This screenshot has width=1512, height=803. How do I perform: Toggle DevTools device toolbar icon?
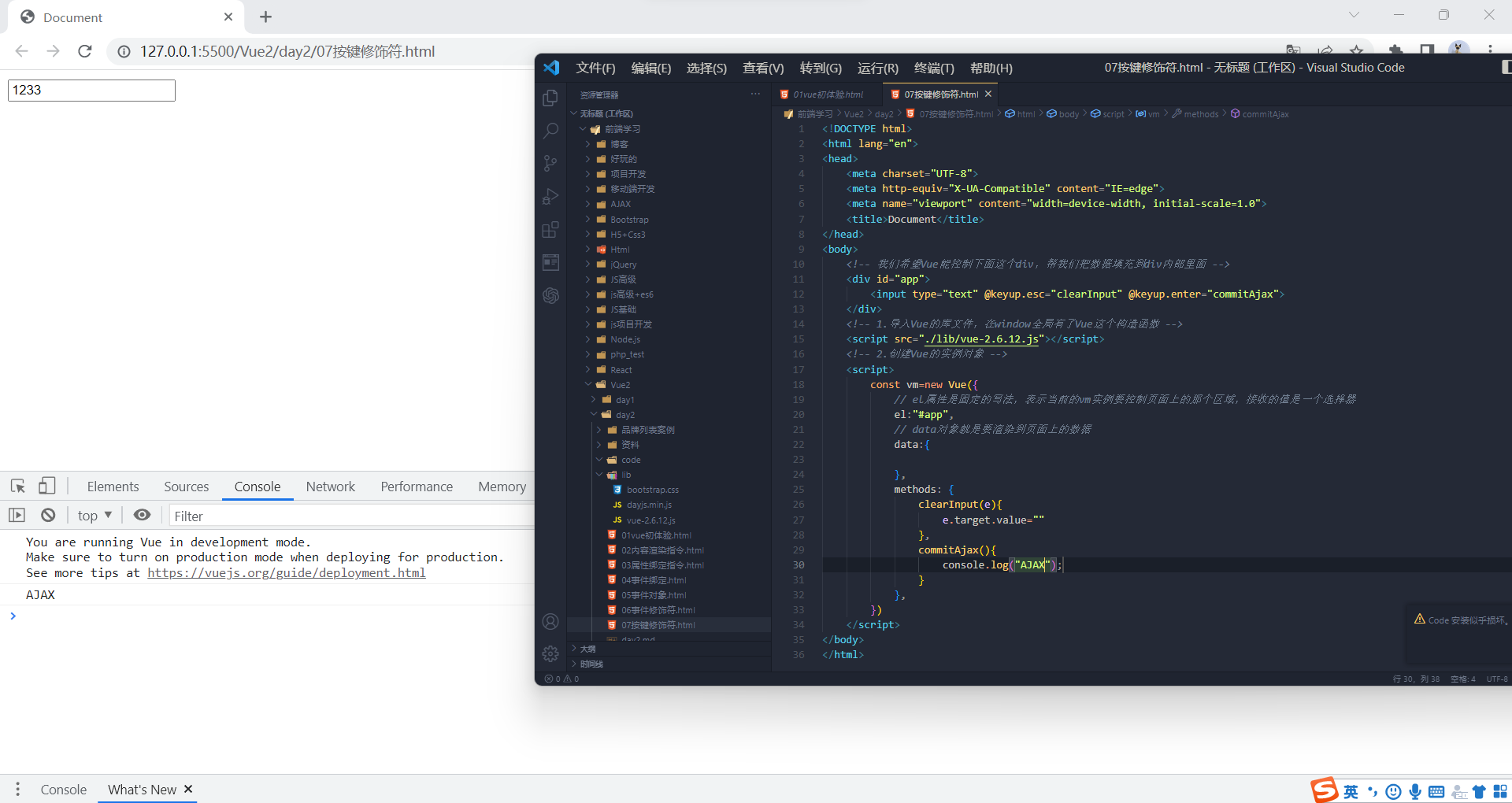(x=47, y=486)
